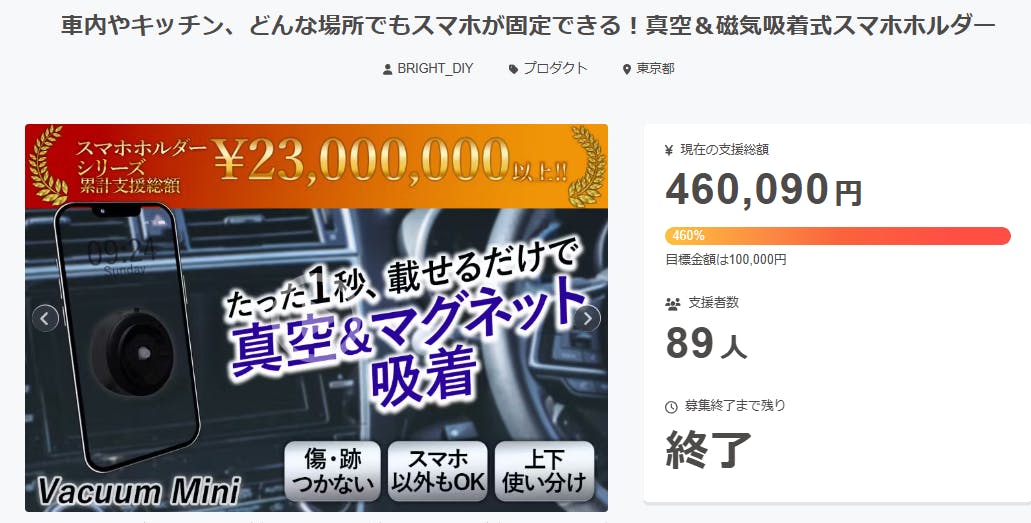
Task: Click the project title heading text
Action: point(528,26)
